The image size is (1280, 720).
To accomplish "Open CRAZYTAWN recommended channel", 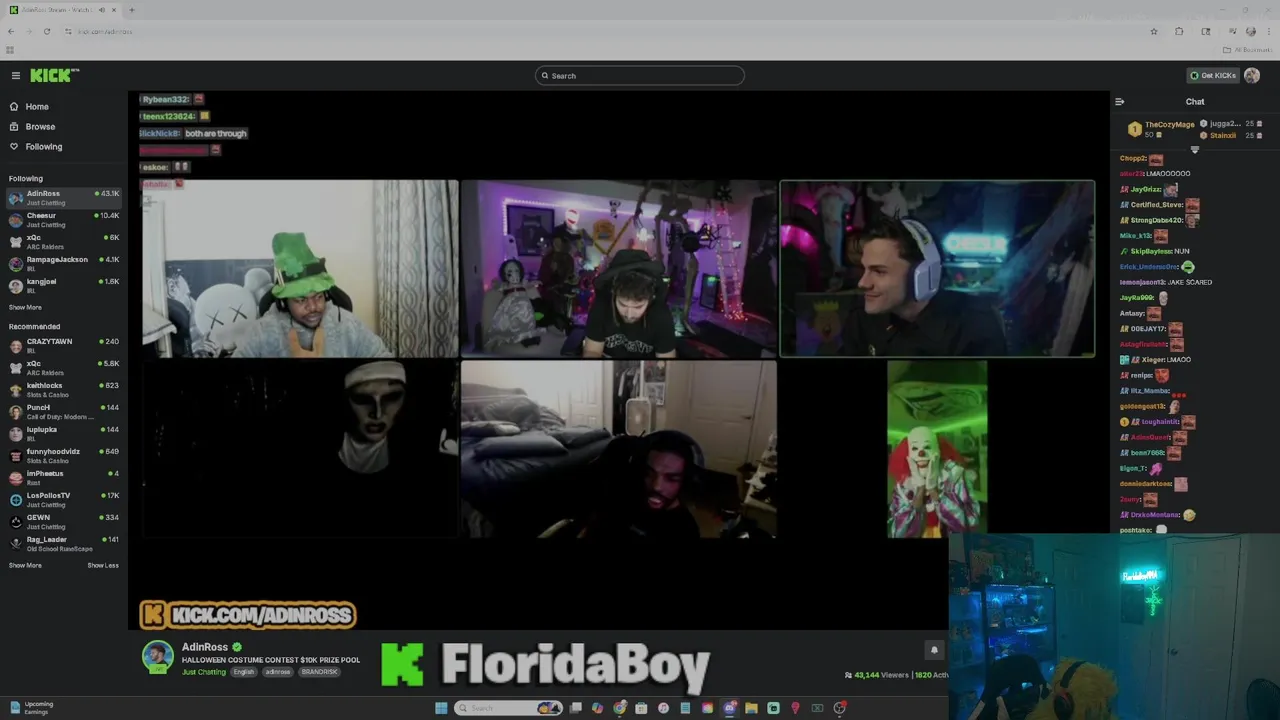I will click(x=64, y=346).
